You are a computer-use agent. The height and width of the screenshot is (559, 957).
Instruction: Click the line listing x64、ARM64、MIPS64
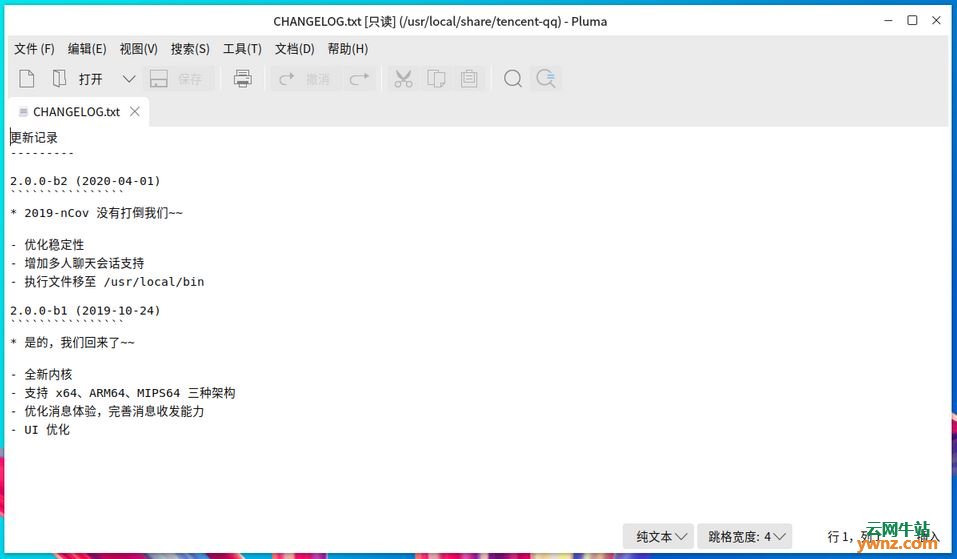(123, 392)
